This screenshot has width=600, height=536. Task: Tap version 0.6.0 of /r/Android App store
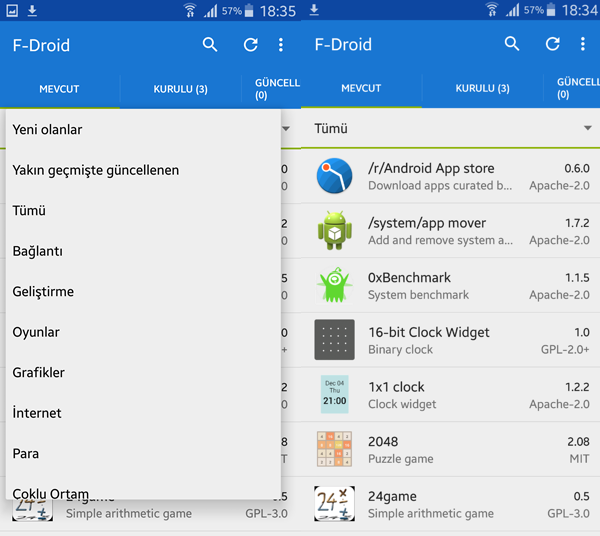(x=577, y=168)
